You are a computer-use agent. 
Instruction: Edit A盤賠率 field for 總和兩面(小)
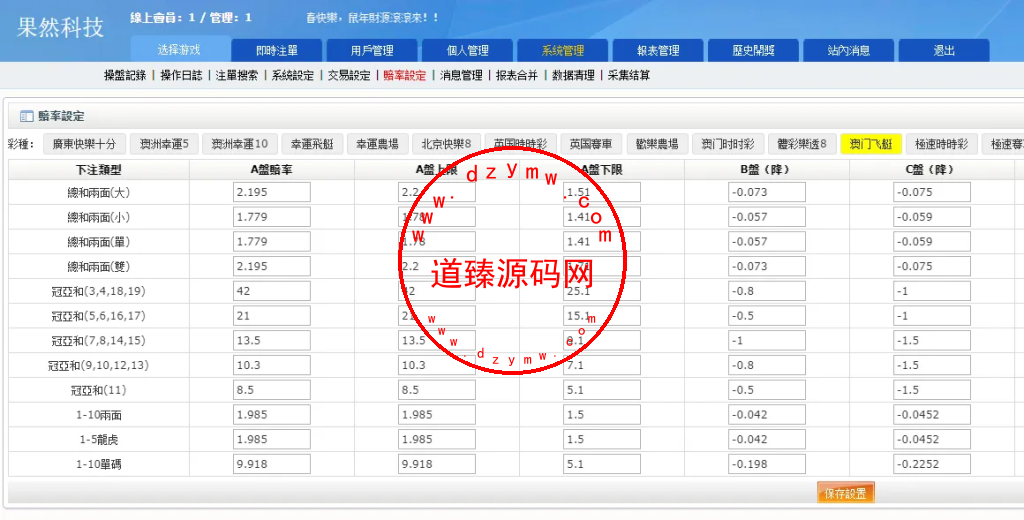point(272,217)
